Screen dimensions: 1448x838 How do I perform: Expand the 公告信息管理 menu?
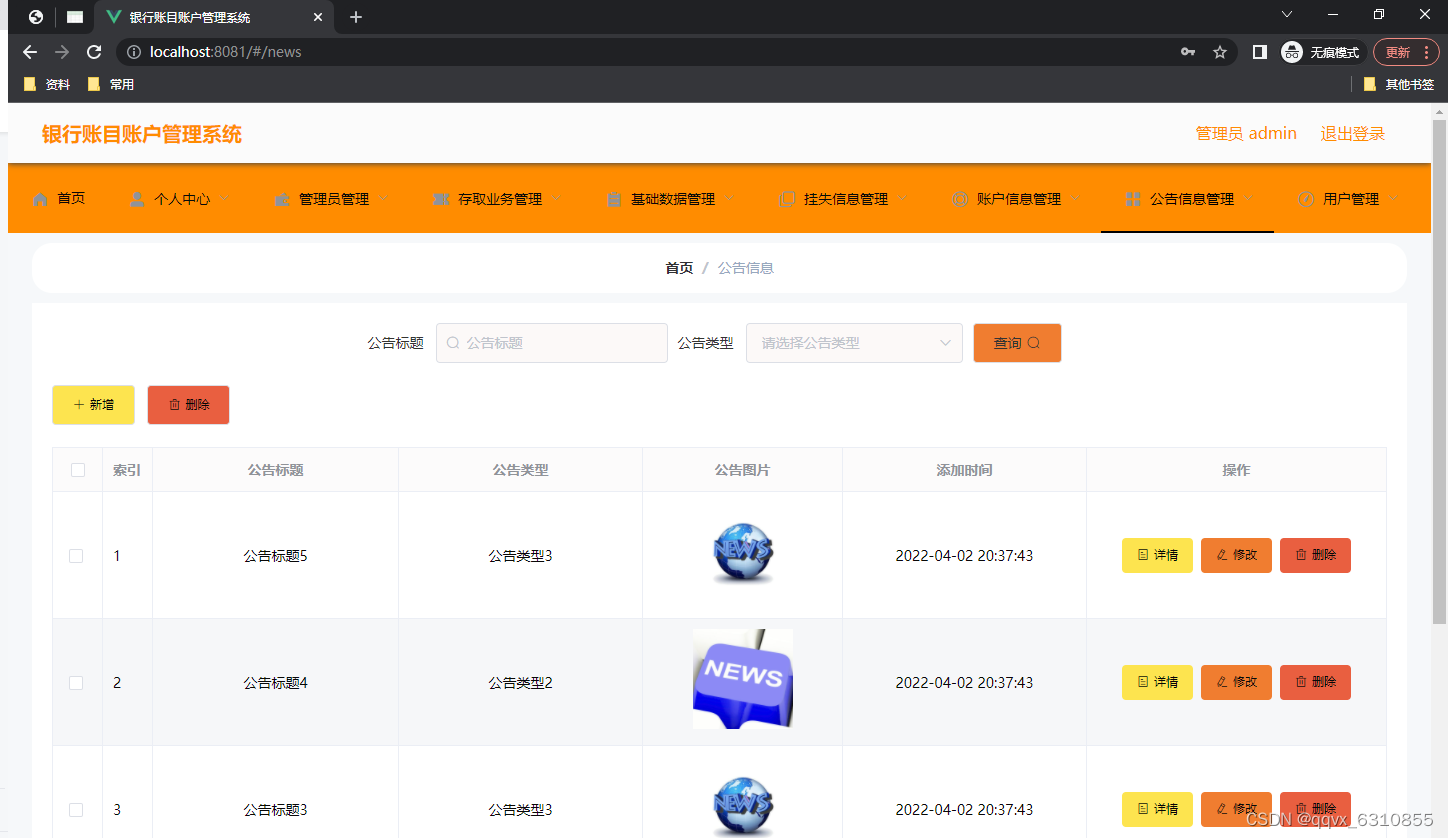(1188, 199)
